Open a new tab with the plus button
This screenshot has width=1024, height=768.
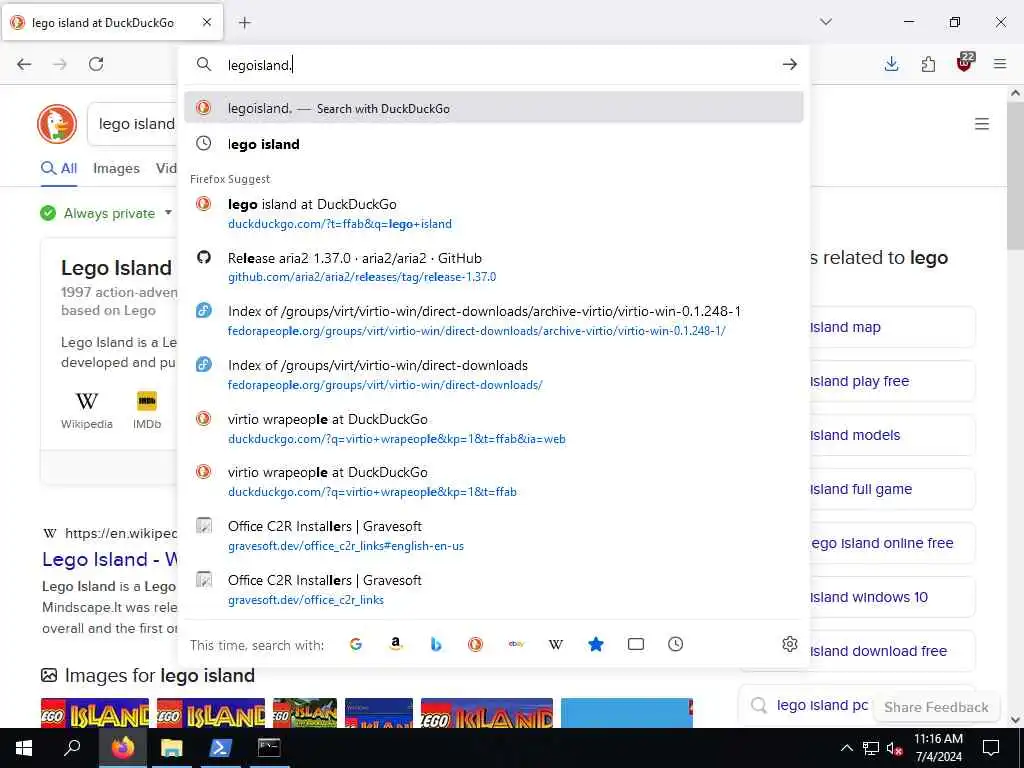pyautogui.click(x=245, y=23)
